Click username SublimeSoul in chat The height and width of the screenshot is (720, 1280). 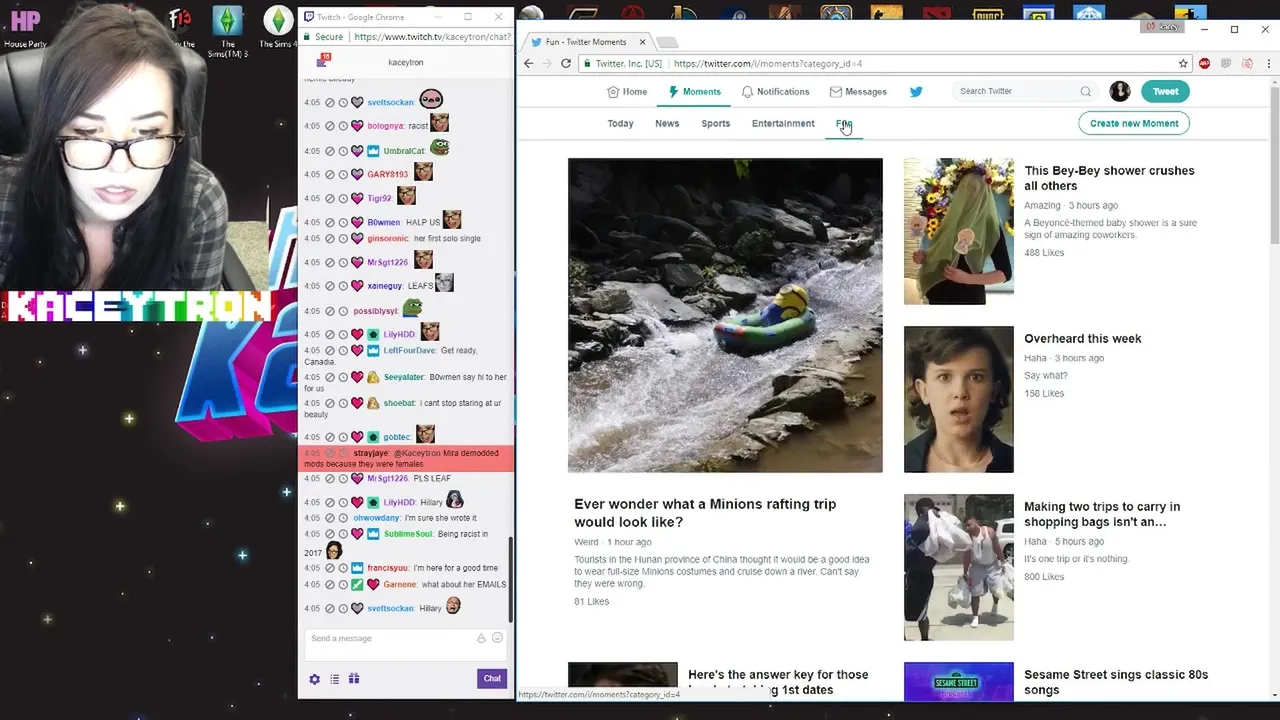pos(408,534)
